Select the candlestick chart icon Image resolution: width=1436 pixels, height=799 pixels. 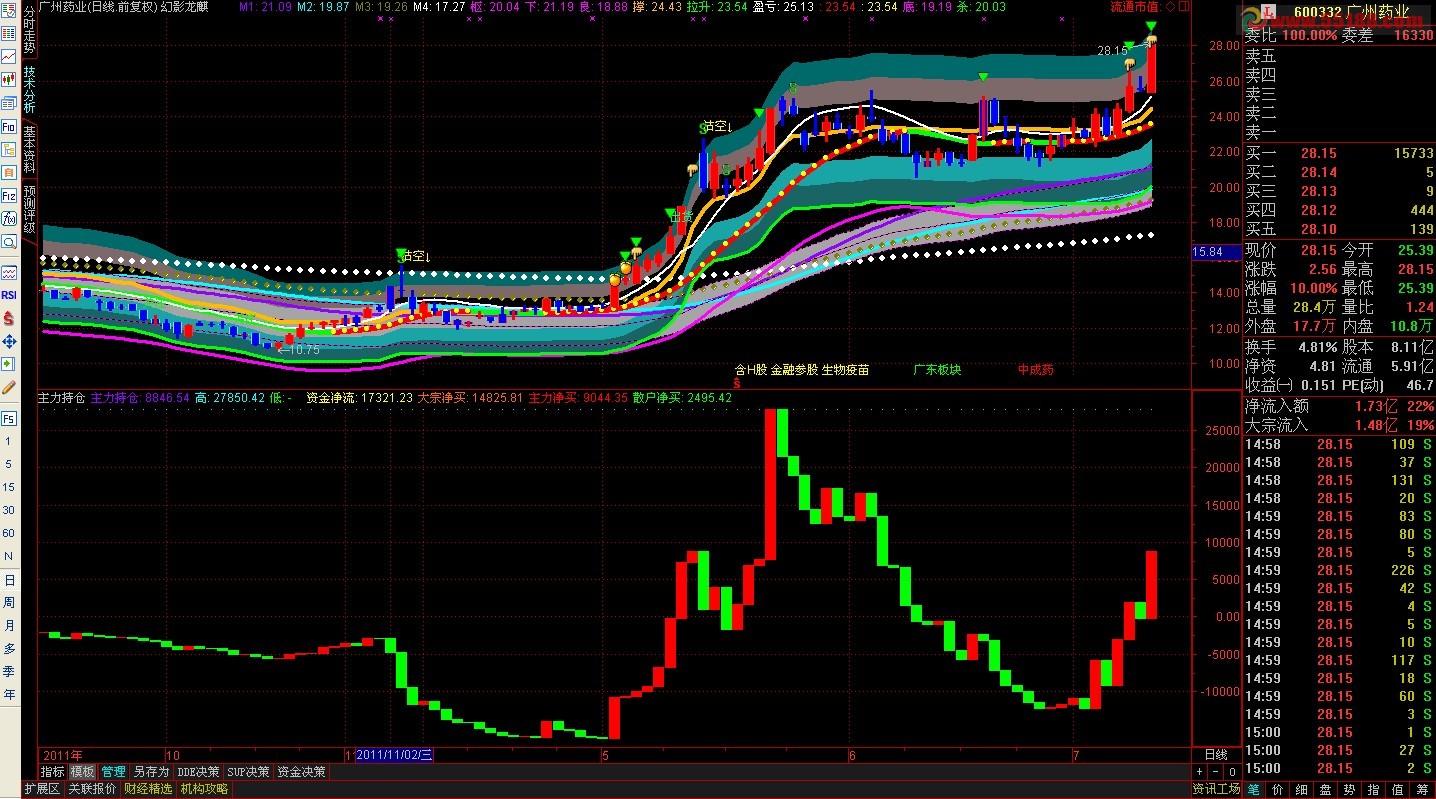(9, 80)
